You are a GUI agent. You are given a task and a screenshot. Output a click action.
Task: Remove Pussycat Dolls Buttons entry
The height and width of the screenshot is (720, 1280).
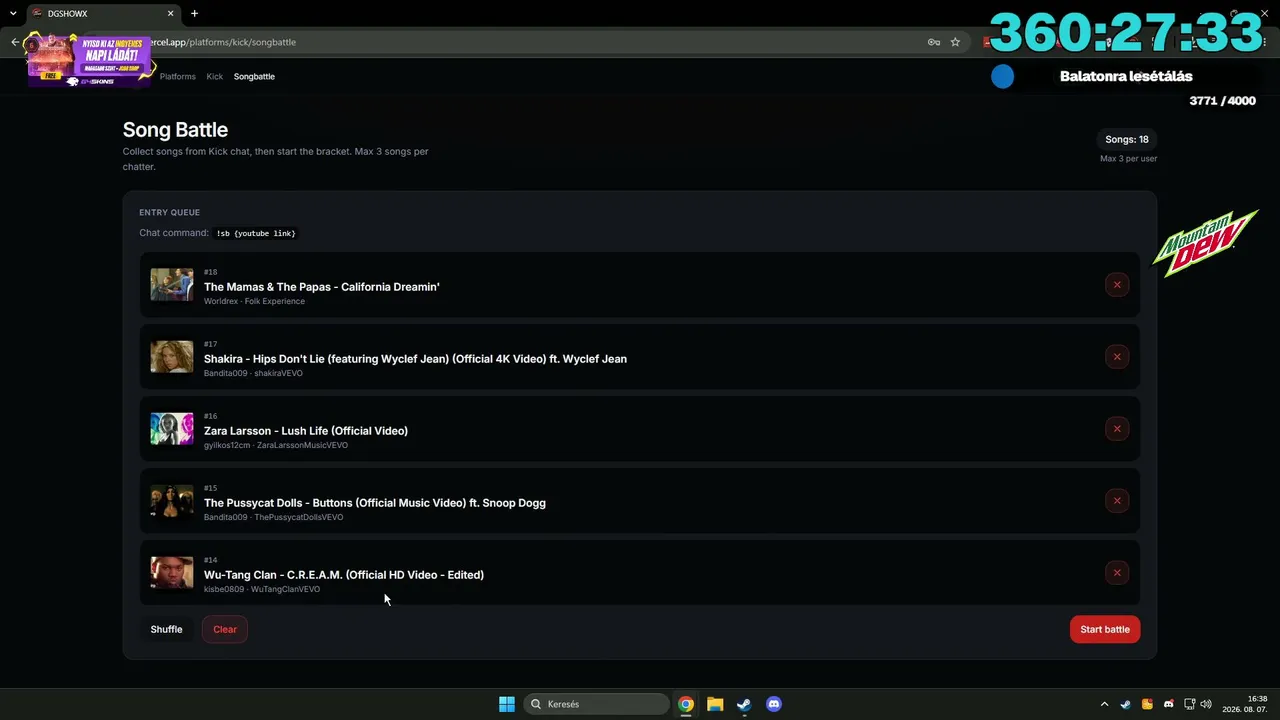point(1117,501)
